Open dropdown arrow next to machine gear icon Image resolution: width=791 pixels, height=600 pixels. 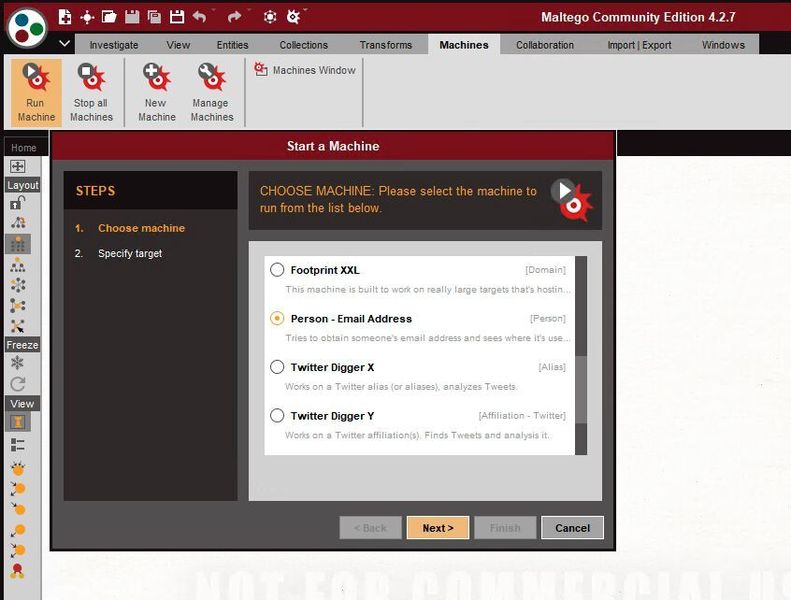pyautogui.click(x=305, y=10)
